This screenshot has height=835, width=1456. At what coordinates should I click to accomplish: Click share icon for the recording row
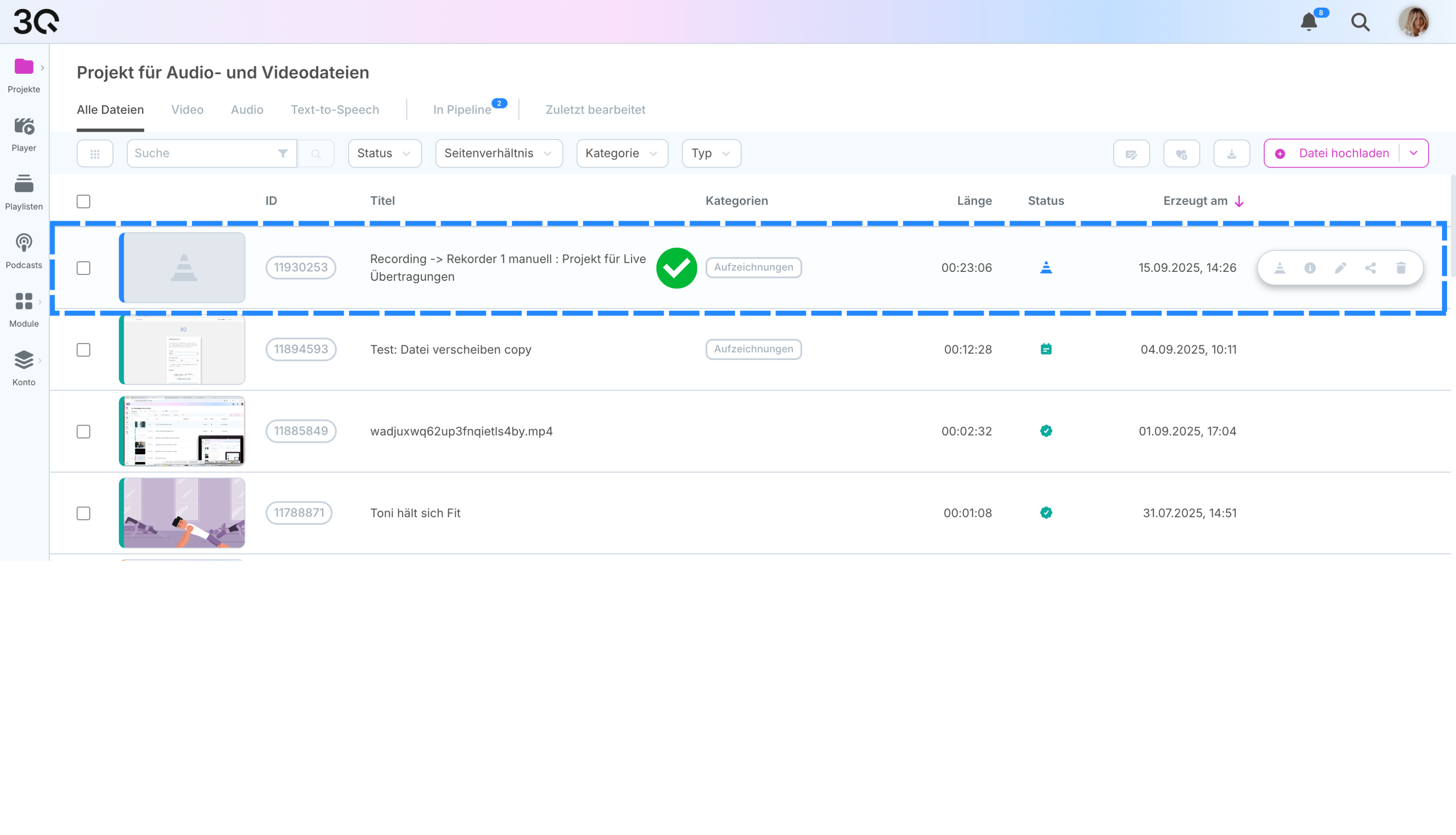pos(1371,268)
